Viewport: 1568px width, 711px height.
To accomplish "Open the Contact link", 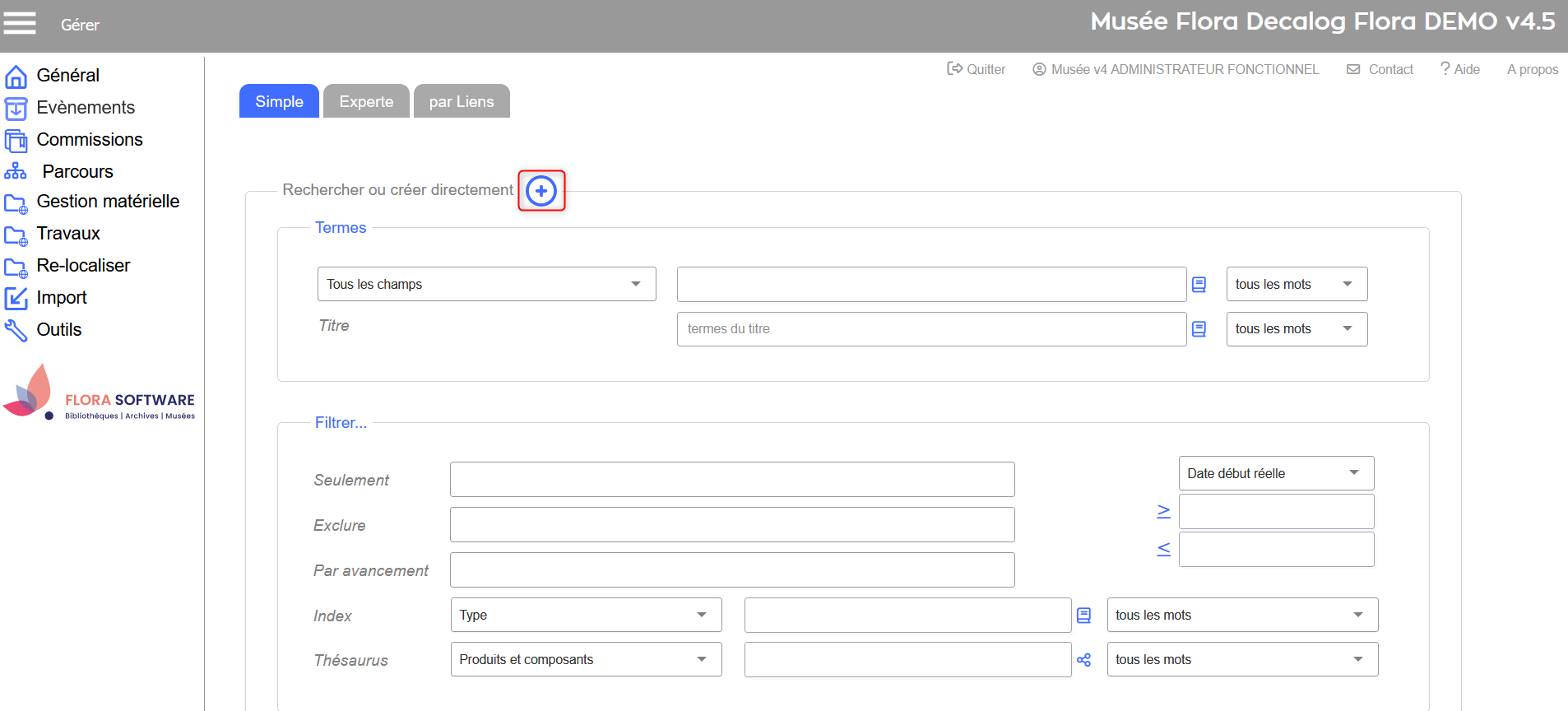I will [1380, 69].
